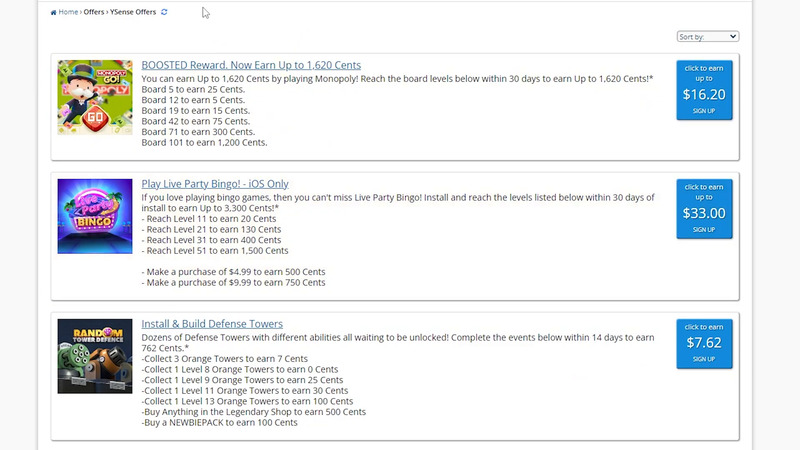Click the $9.99 purchase 750 Cents line

(x=234, y=283)
